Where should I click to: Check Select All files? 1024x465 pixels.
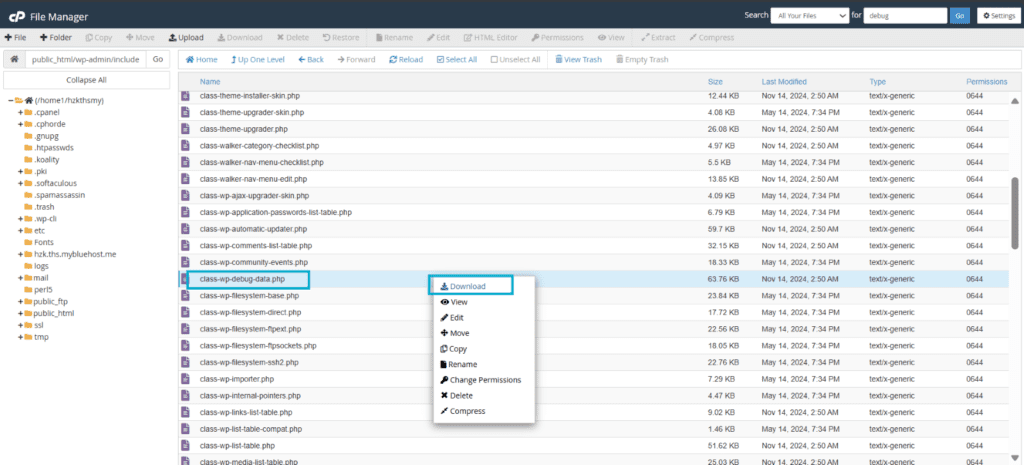point(456,59)
